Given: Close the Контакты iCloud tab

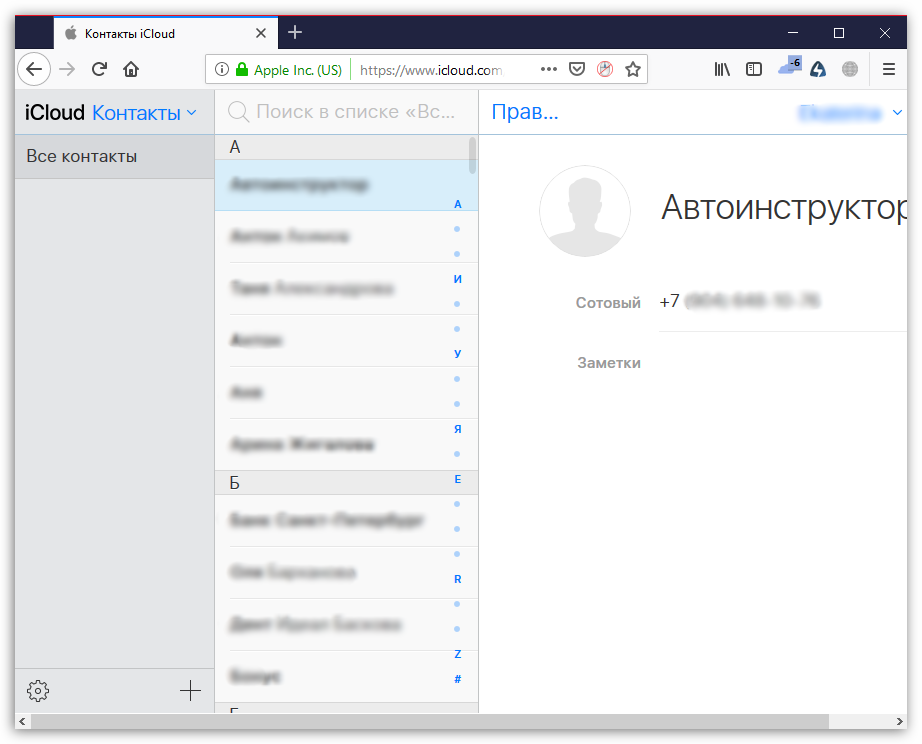Looking at the screenshot, I should (261, 34).
